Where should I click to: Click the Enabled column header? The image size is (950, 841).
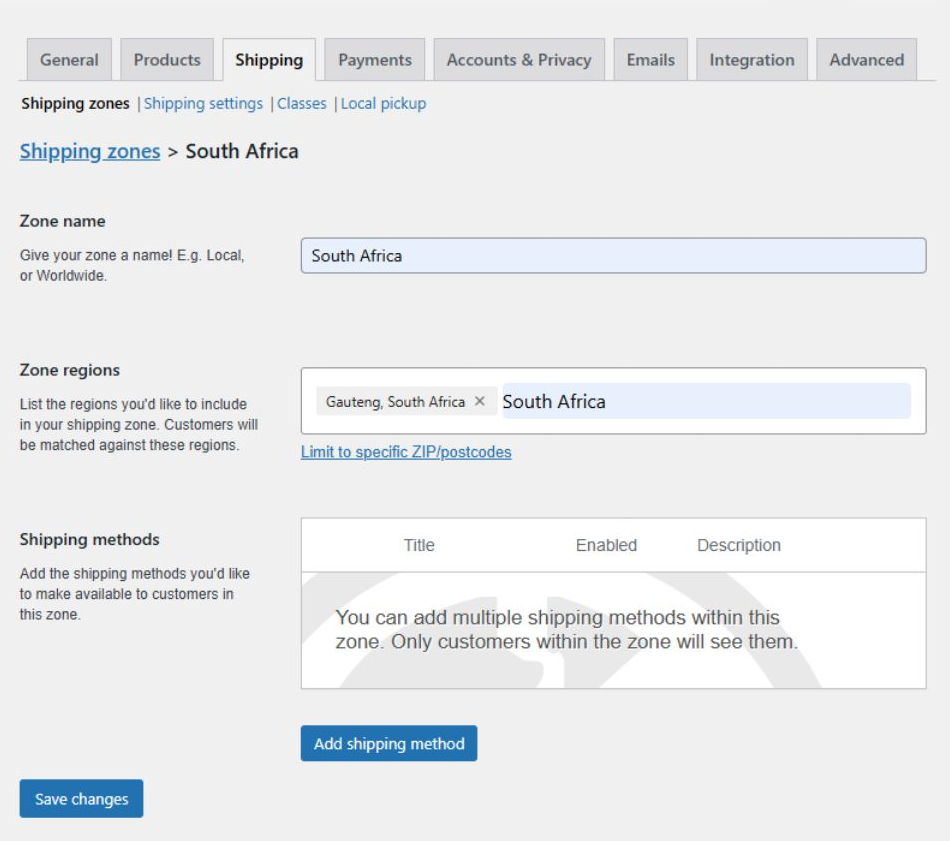pyautogui.click(x=606, y=545)
